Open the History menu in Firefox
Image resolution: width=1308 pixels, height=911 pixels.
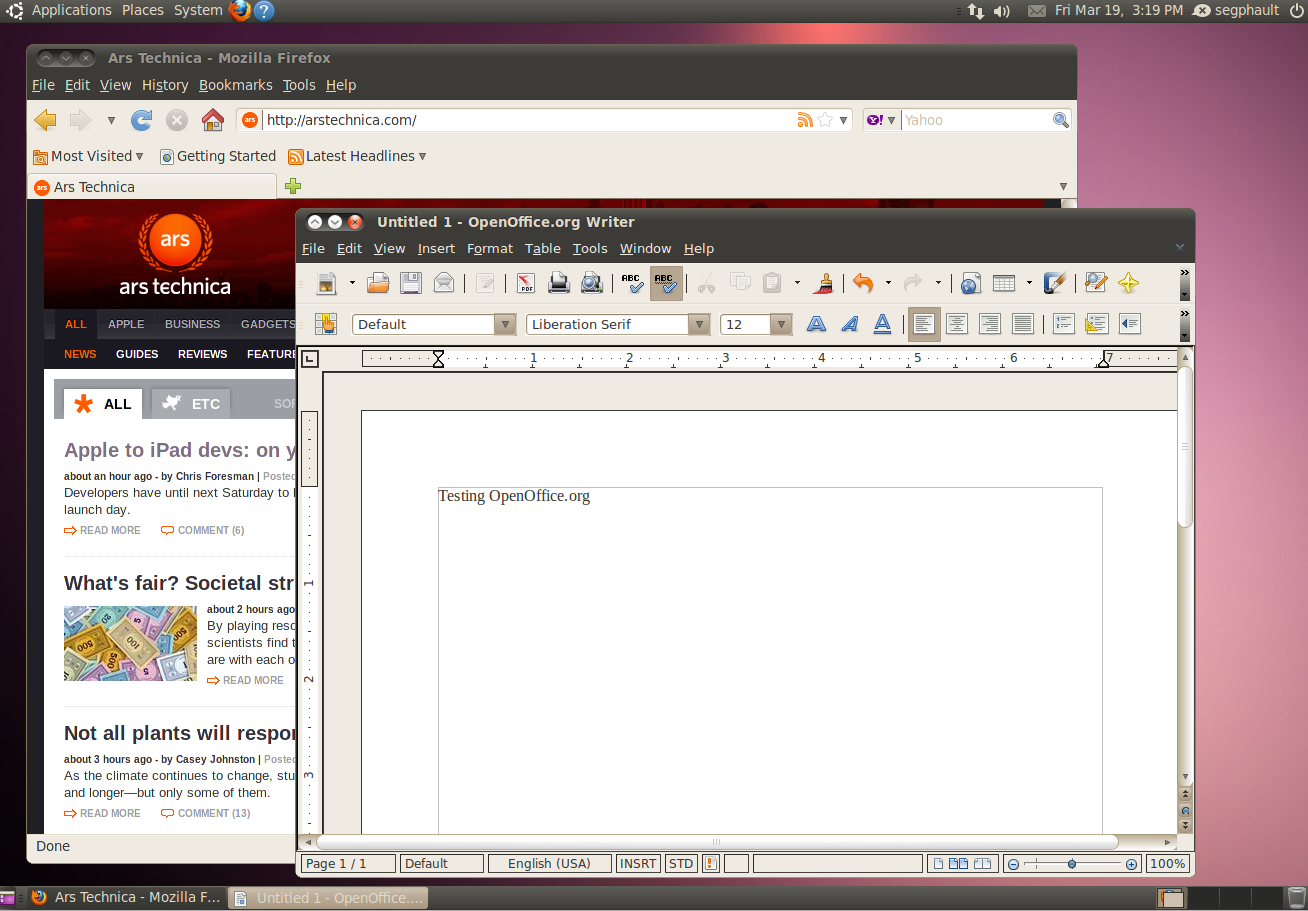165,85
